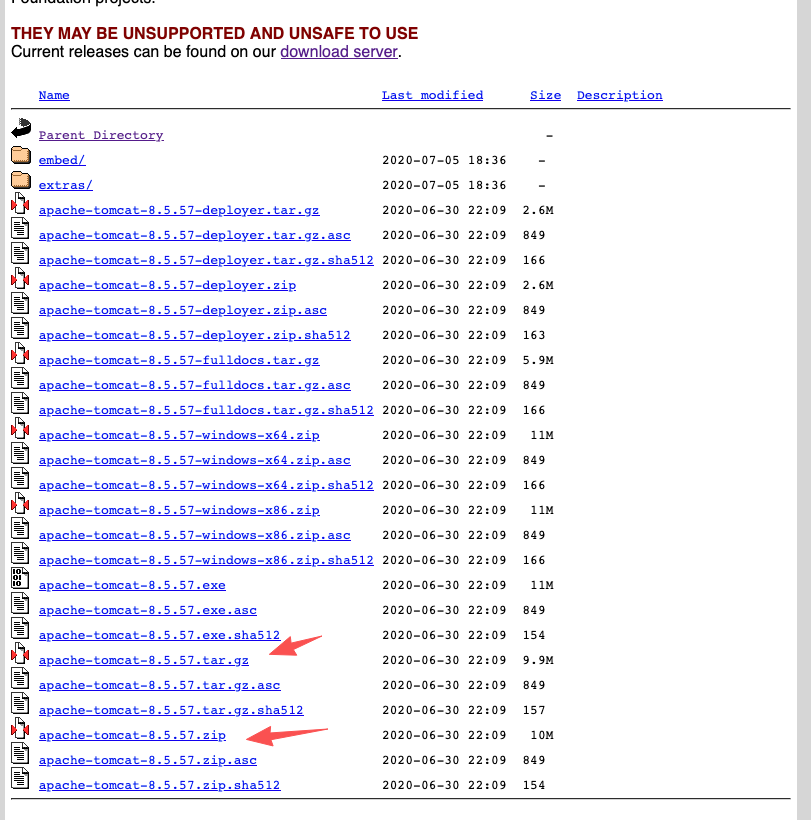This screenshot has height=820, width=811.
Task: Download apache-tomcat-8.5.57-windows-x86.zip
Action: pos(179,510)
